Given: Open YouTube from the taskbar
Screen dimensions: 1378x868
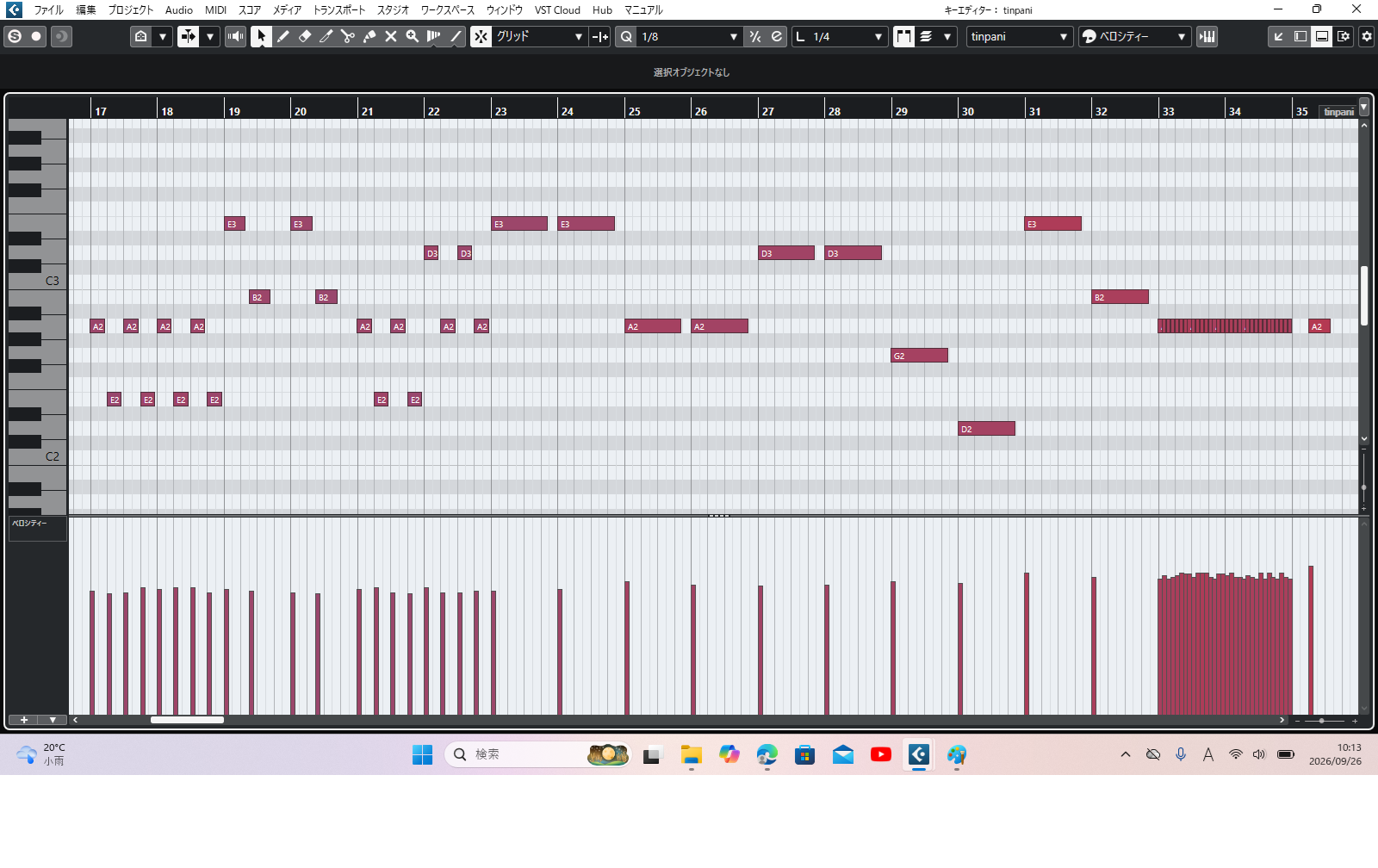Looking at the screenshot, I should 881,755.
